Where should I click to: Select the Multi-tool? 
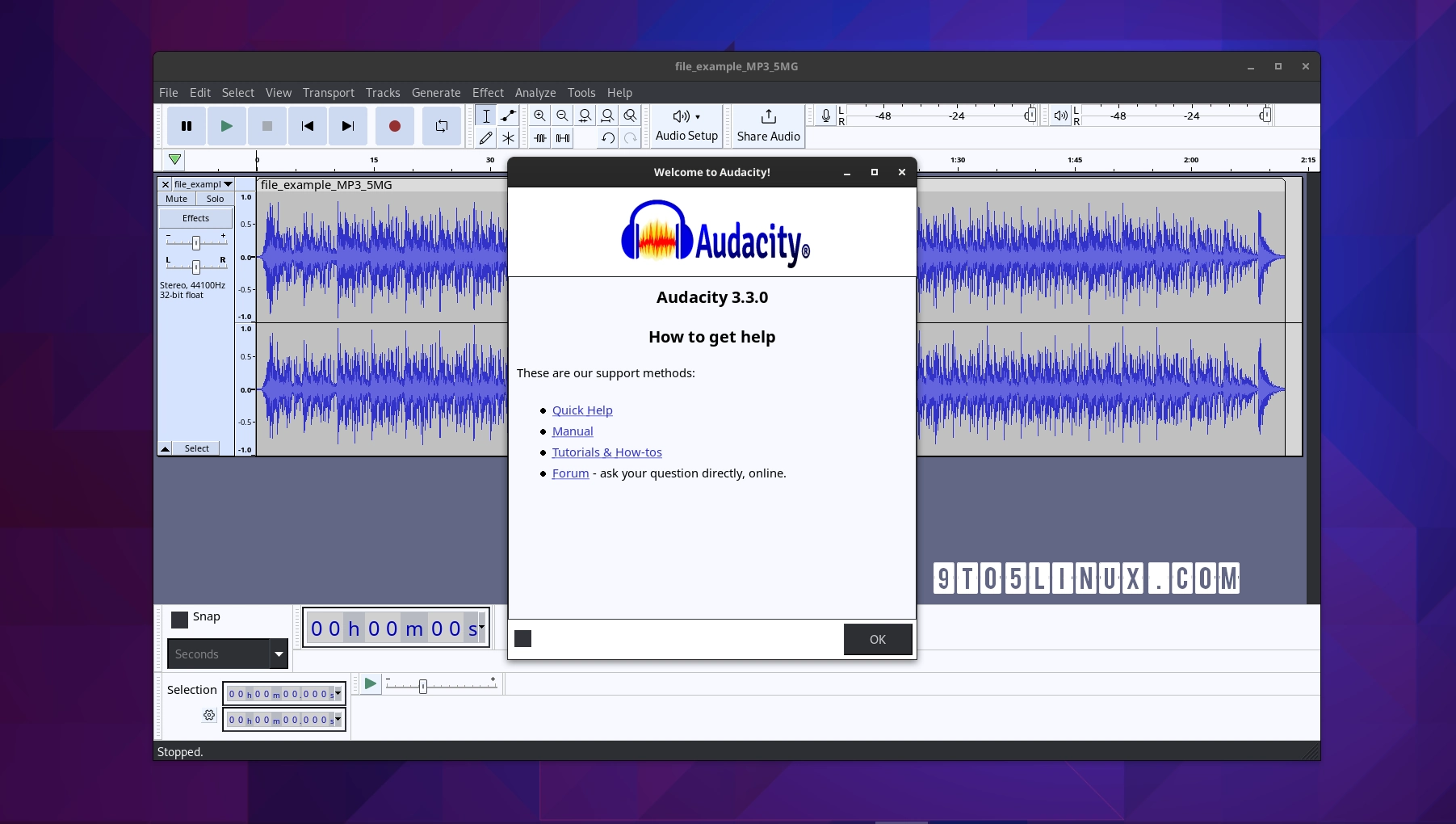pos(508,137)
